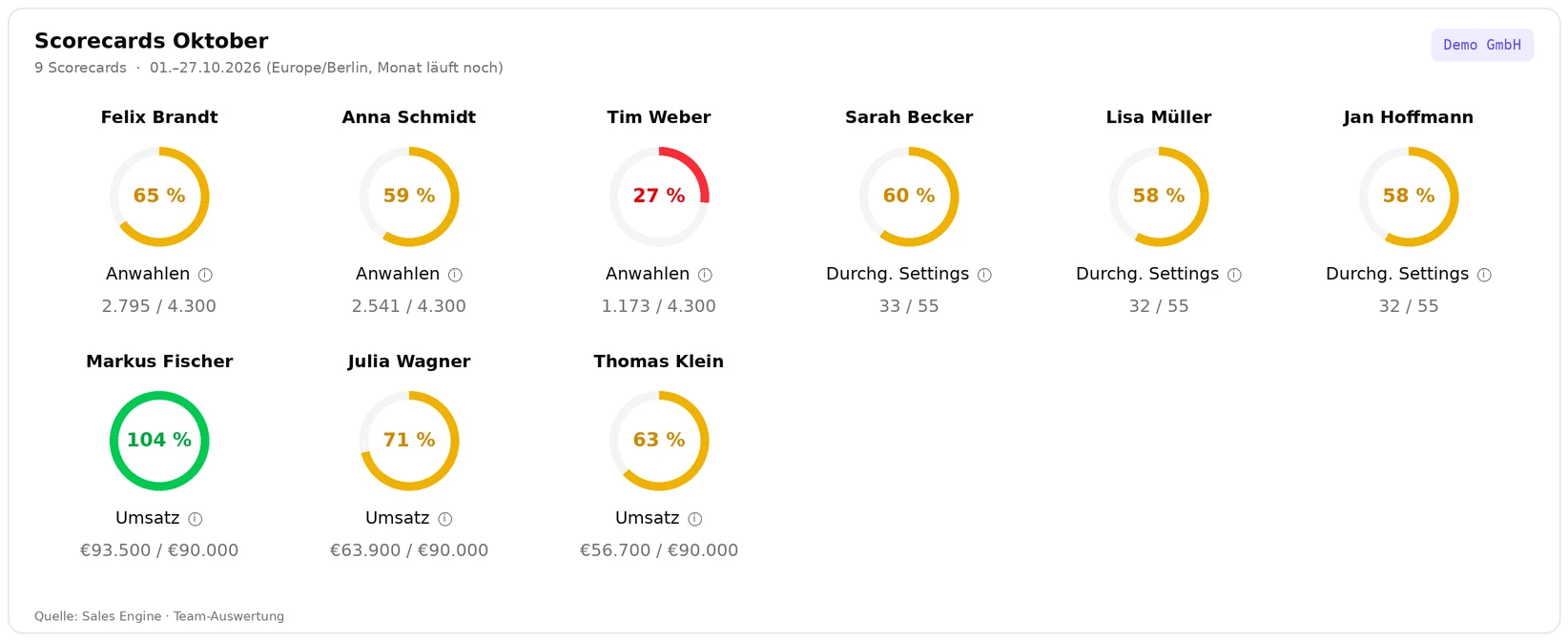The height and width of the screenshot is (641, 1568).
Task: Click info icon by Sarah Becker's Durchg. Settings
Action: [984, 275]
